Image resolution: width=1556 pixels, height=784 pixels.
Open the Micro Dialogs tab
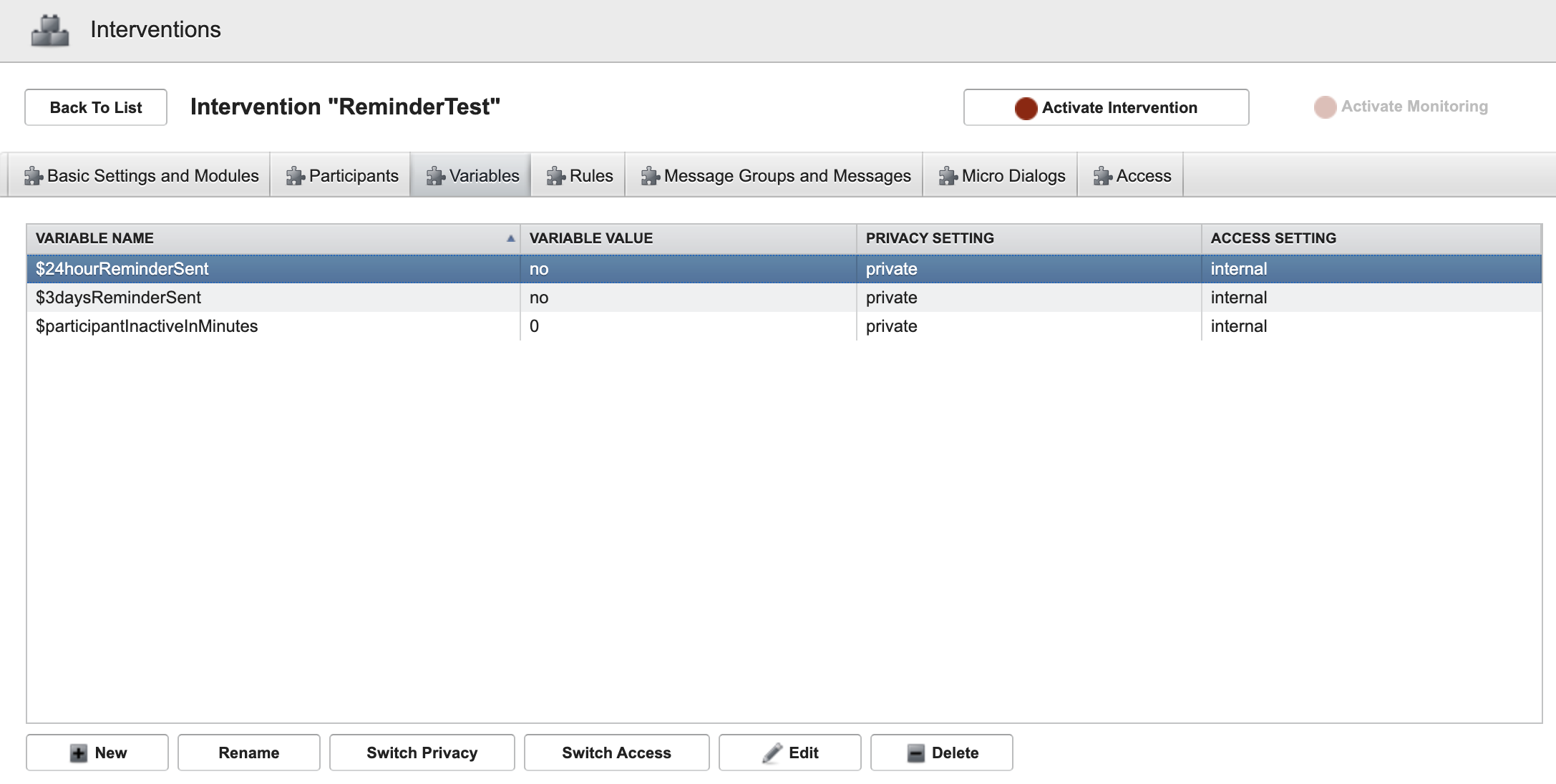click(1001, 176)
